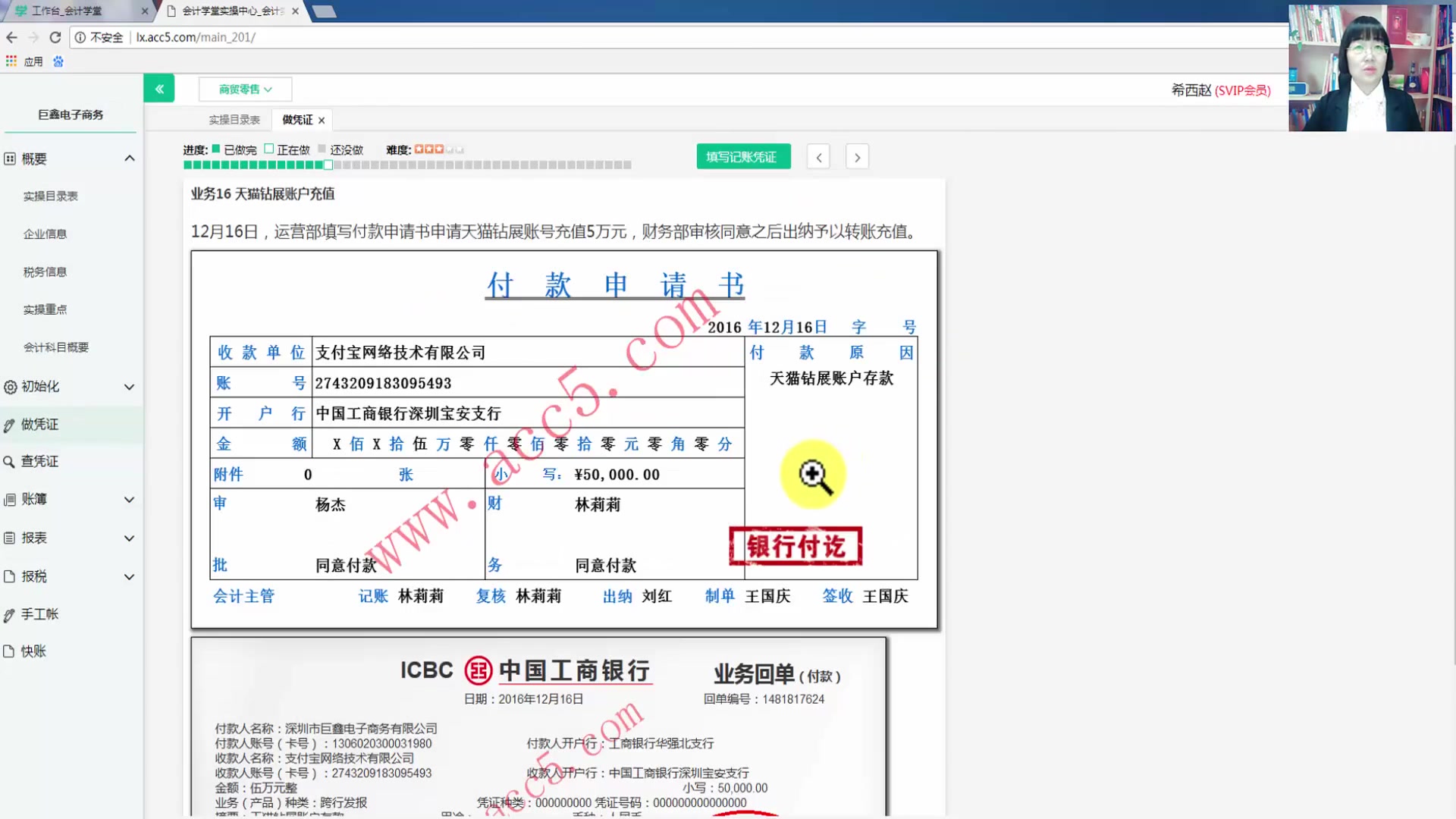Click the 填写记账凭证 button

pos(742,156)
